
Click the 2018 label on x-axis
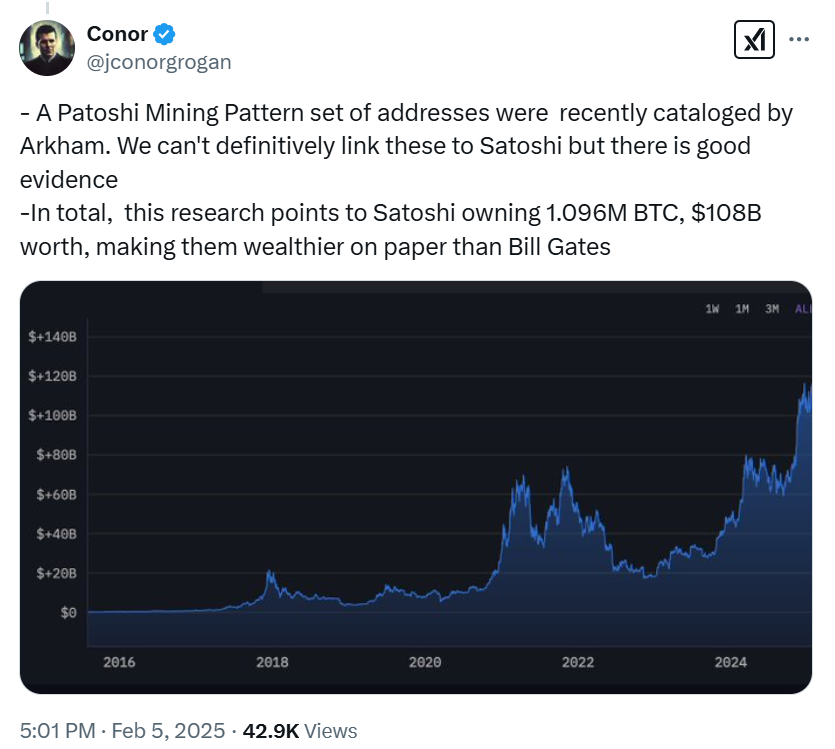point(272,662)
